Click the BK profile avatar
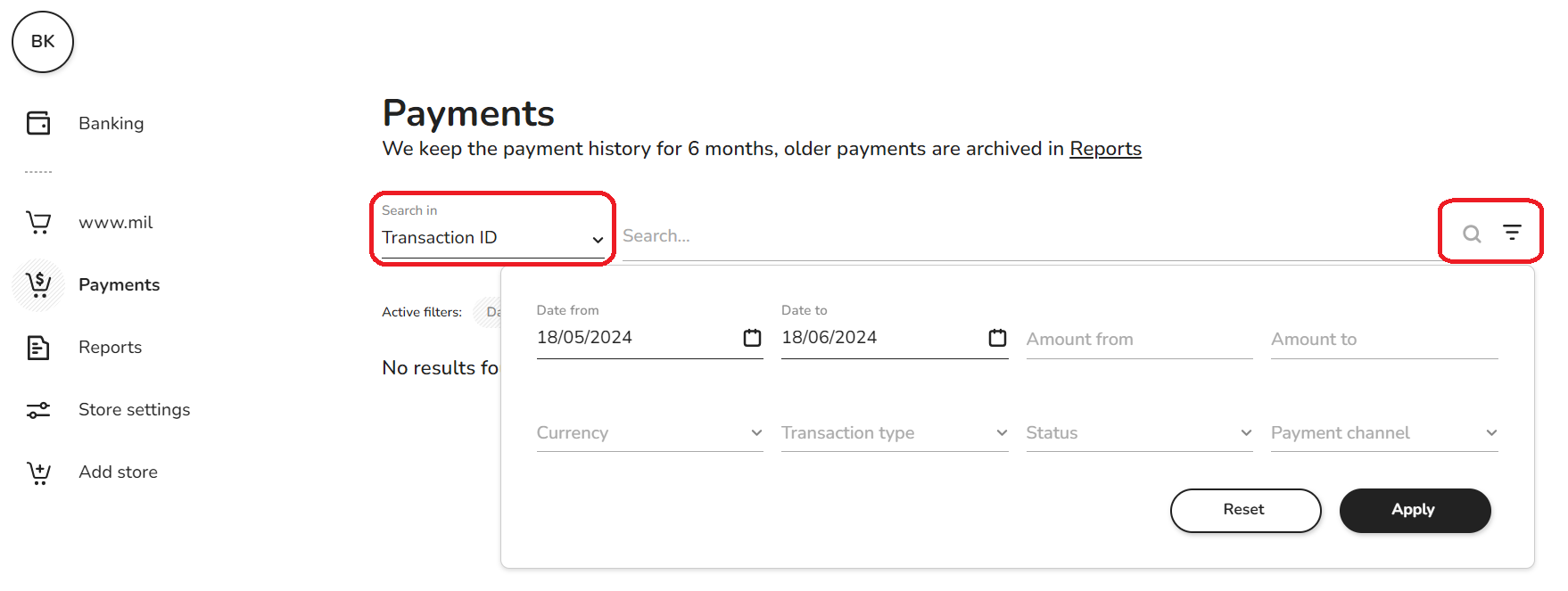This screenshot has width=1568, height=591. click(43, 42)
